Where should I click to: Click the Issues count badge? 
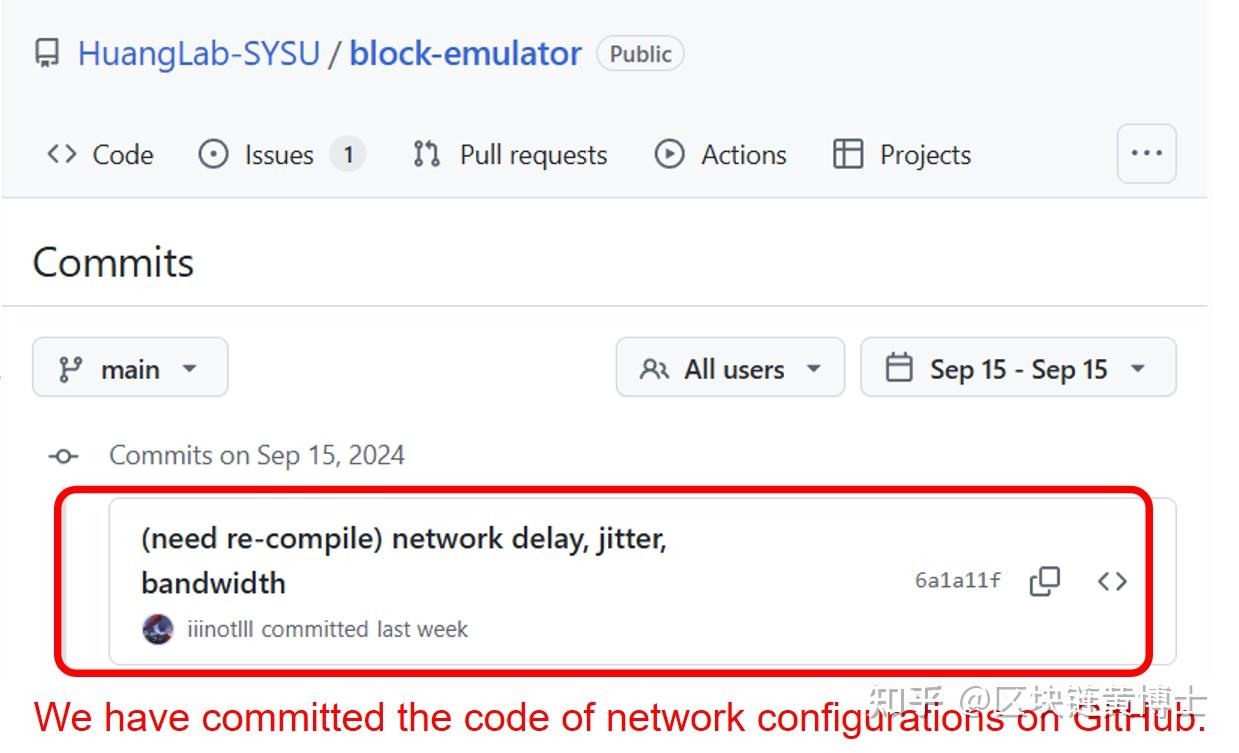point(348,155)
